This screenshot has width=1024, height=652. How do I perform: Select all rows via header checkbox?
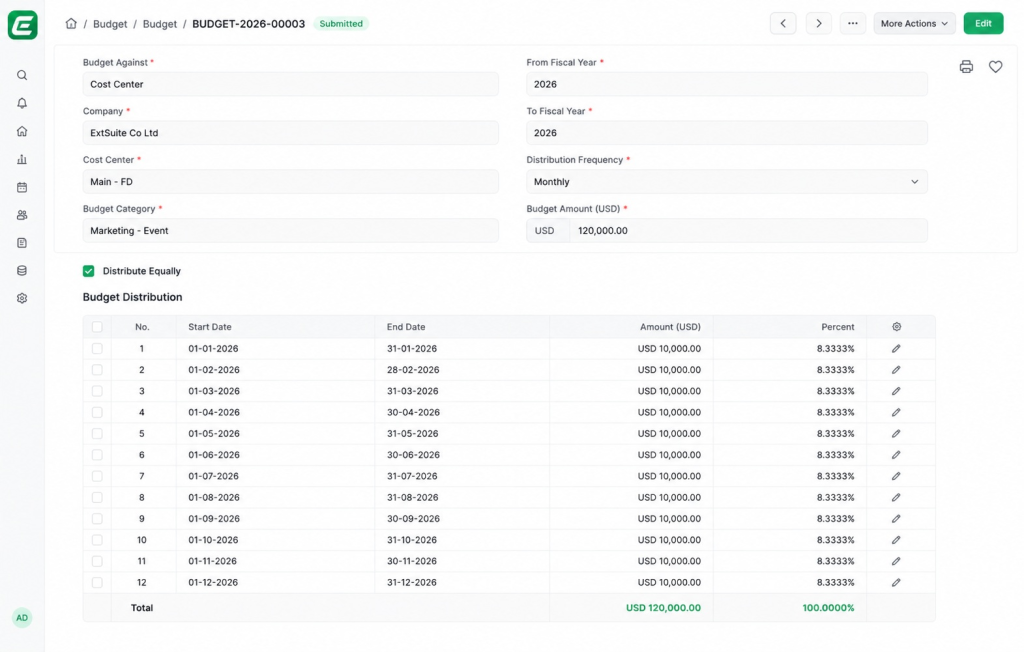pos(97,327)
